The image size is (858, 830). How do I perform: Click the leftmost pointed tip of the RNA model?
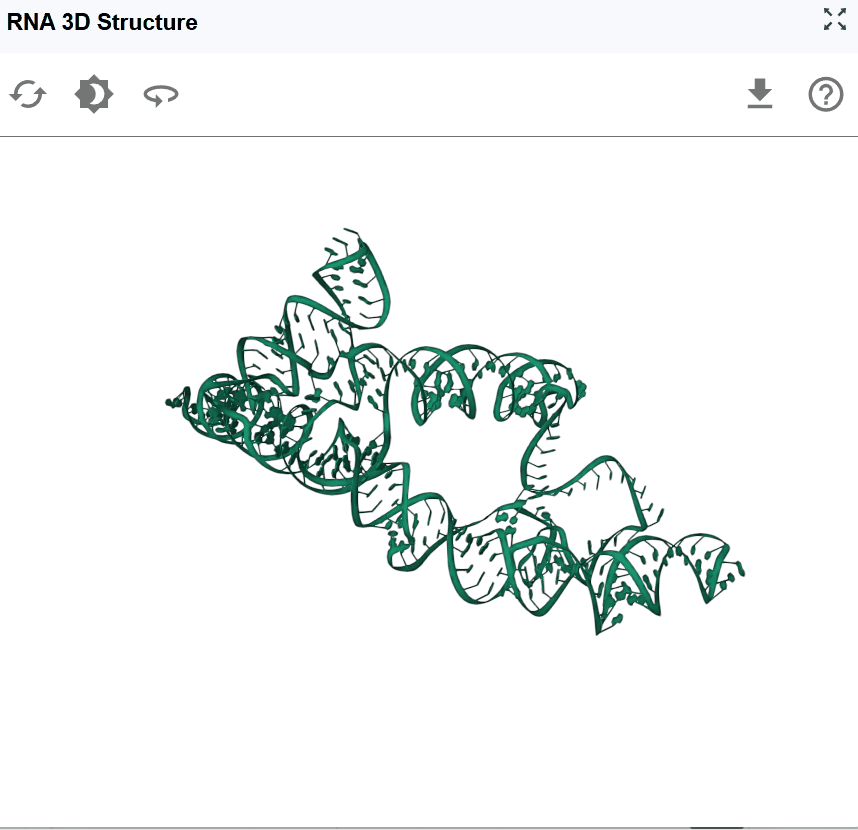175,402
